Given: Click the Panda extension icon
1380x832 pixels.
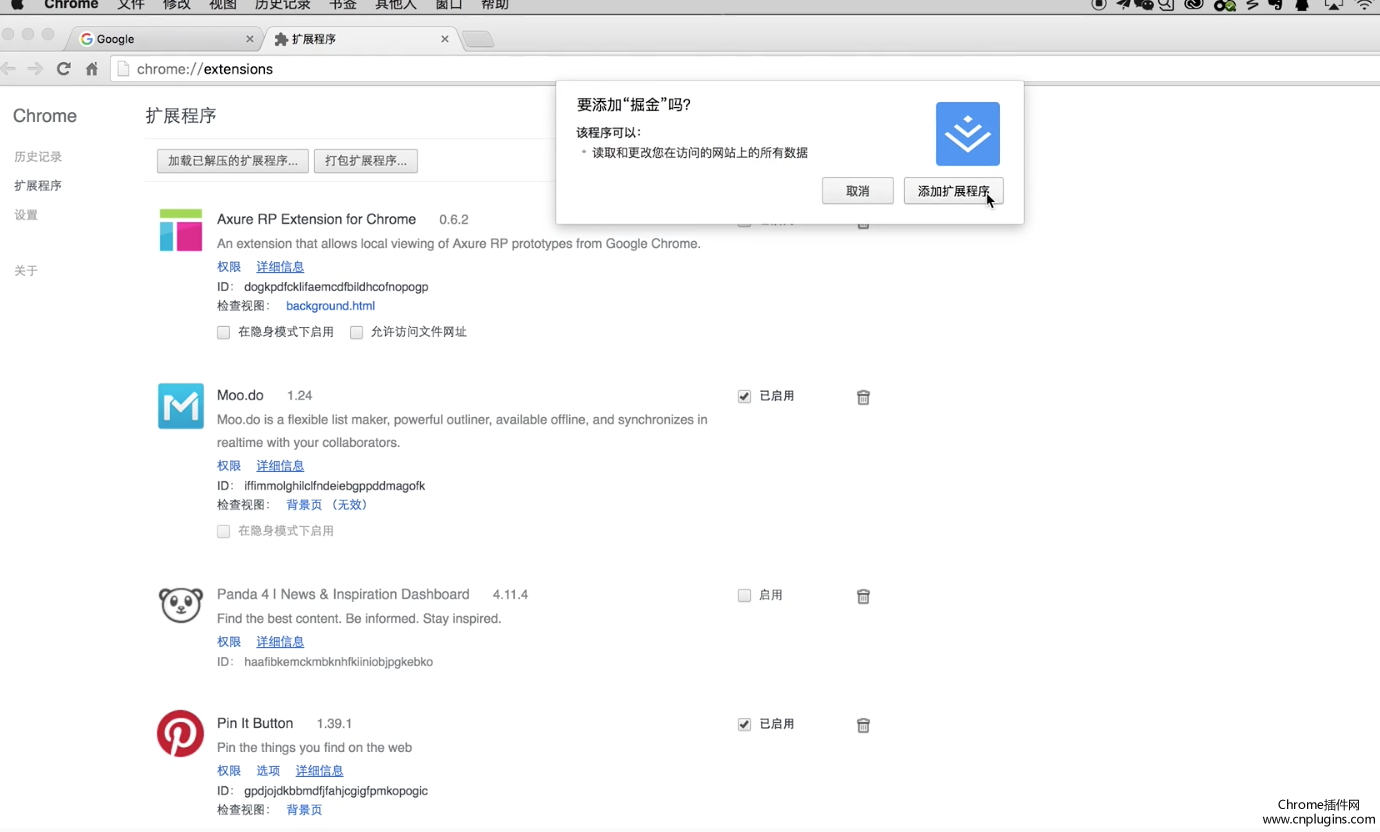Looking at the screenshot, I should tap(181, 605).
